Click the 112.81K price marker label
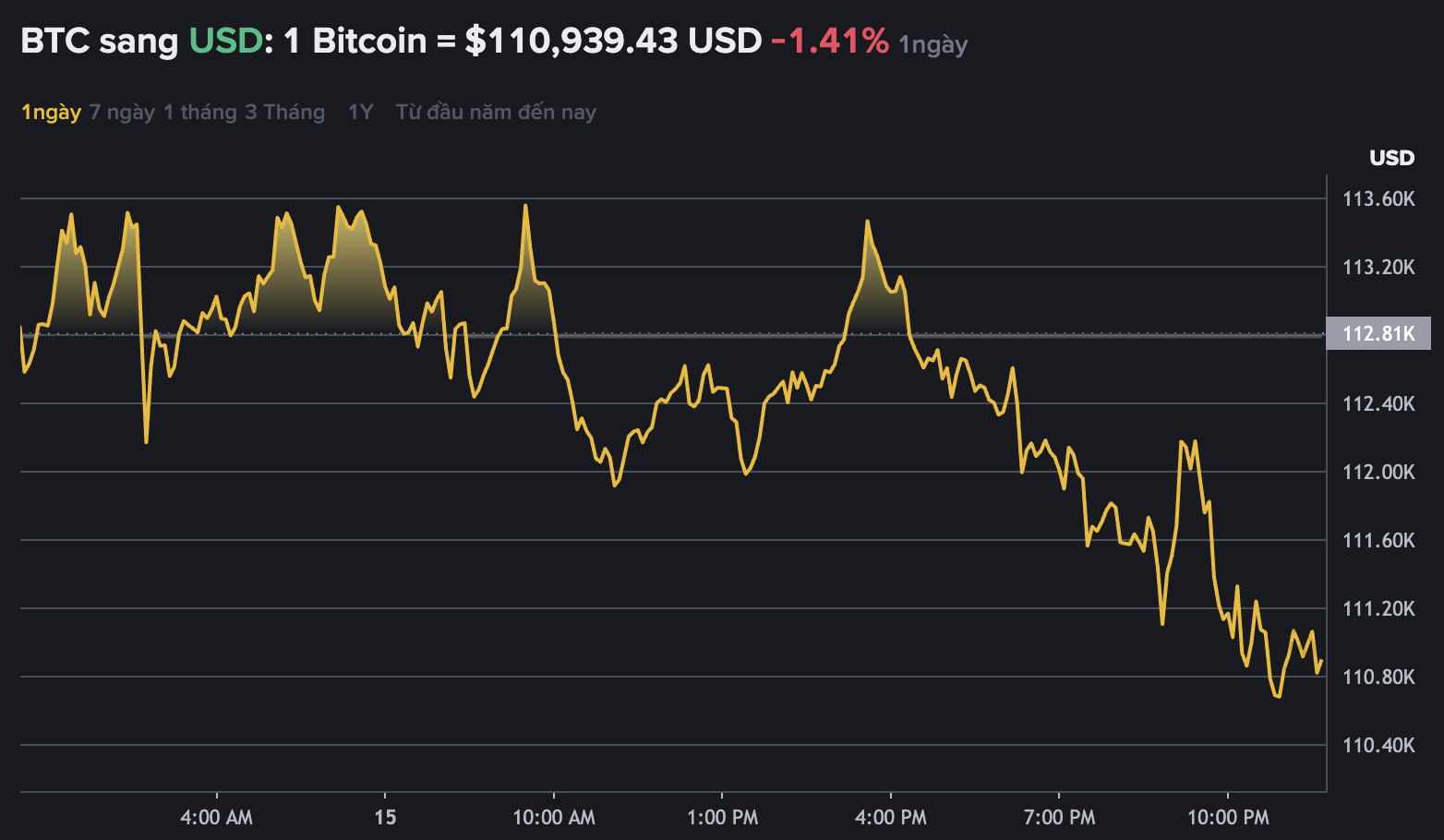 coord(1378,334)
